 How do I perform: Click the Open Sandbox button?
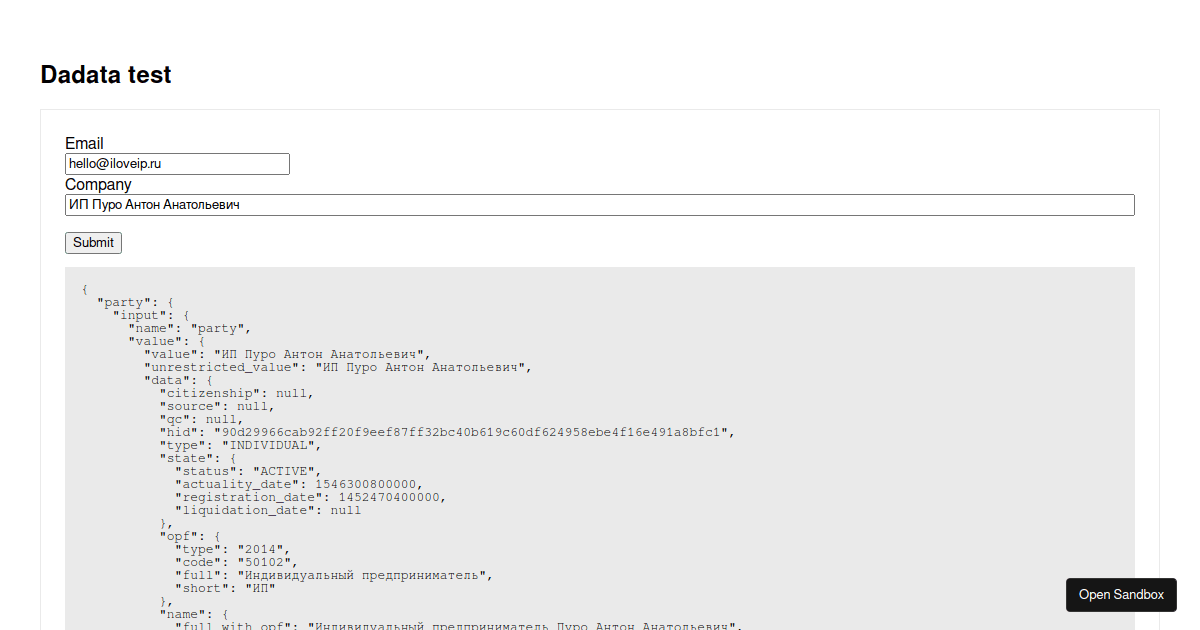pyautogui.click(x=1120, y=595)
